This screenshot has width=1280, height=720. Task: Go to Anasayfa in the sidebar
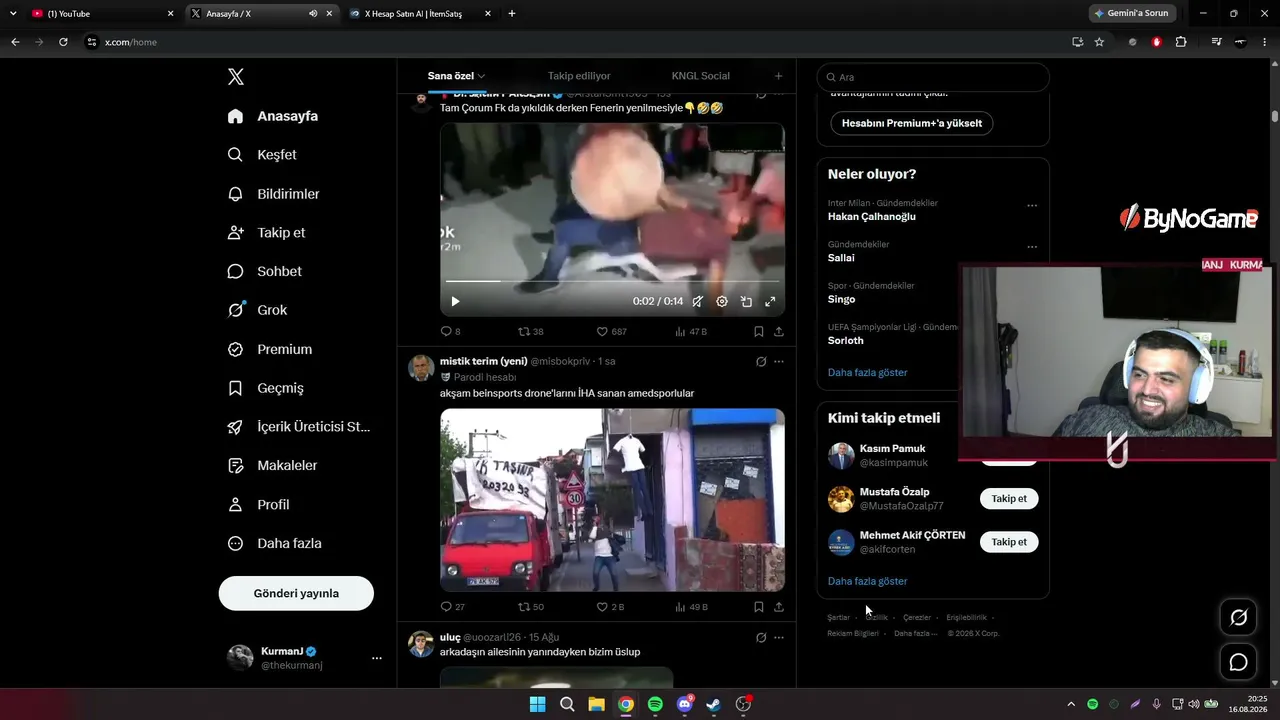click(273, 116)
